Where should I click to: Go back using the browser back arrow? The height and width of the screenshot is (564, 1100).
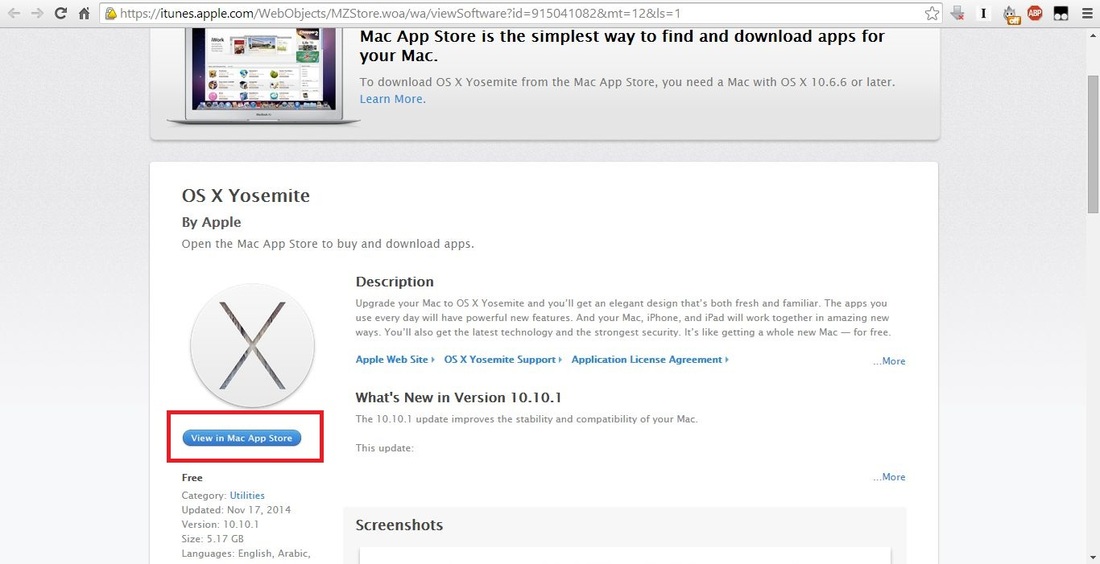(x=13, y=13)
